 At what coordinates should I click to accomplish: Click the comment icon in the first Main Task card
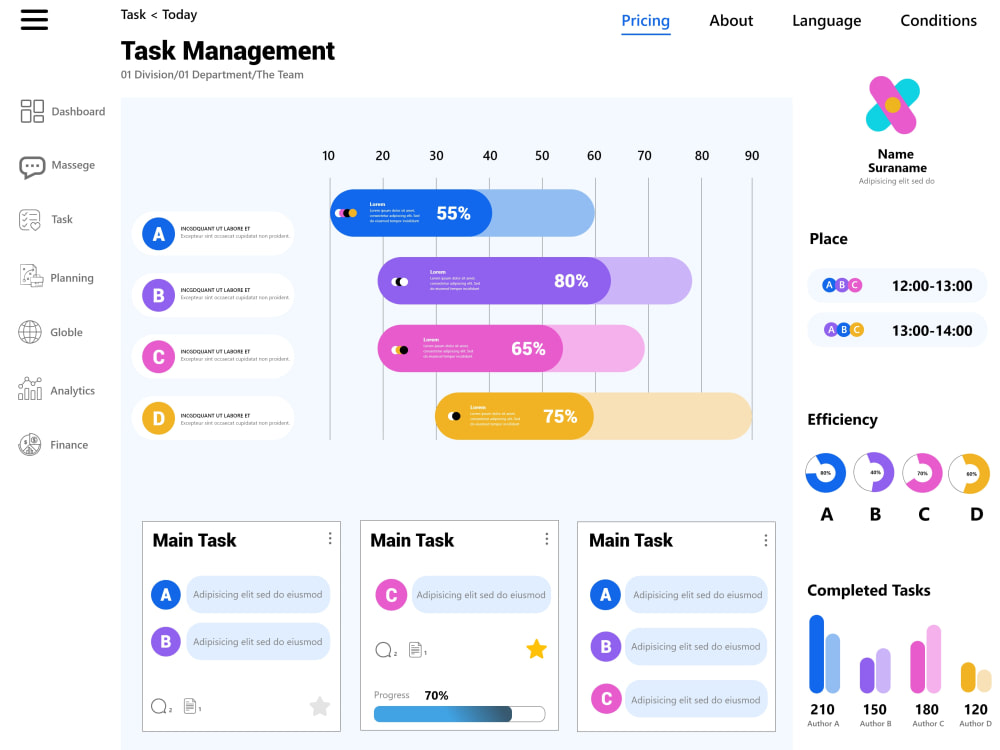coord(159,706)
